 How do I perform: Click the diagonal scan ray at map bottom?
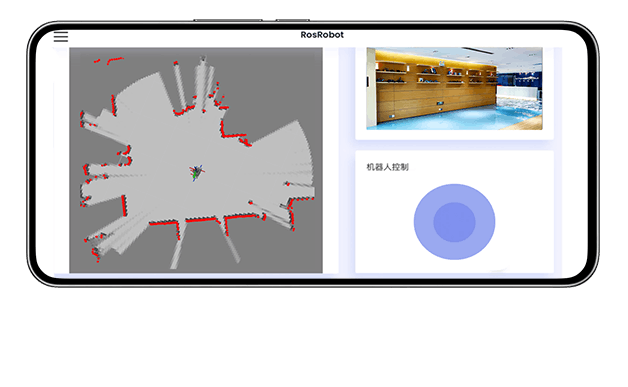(x=231, y=244)
